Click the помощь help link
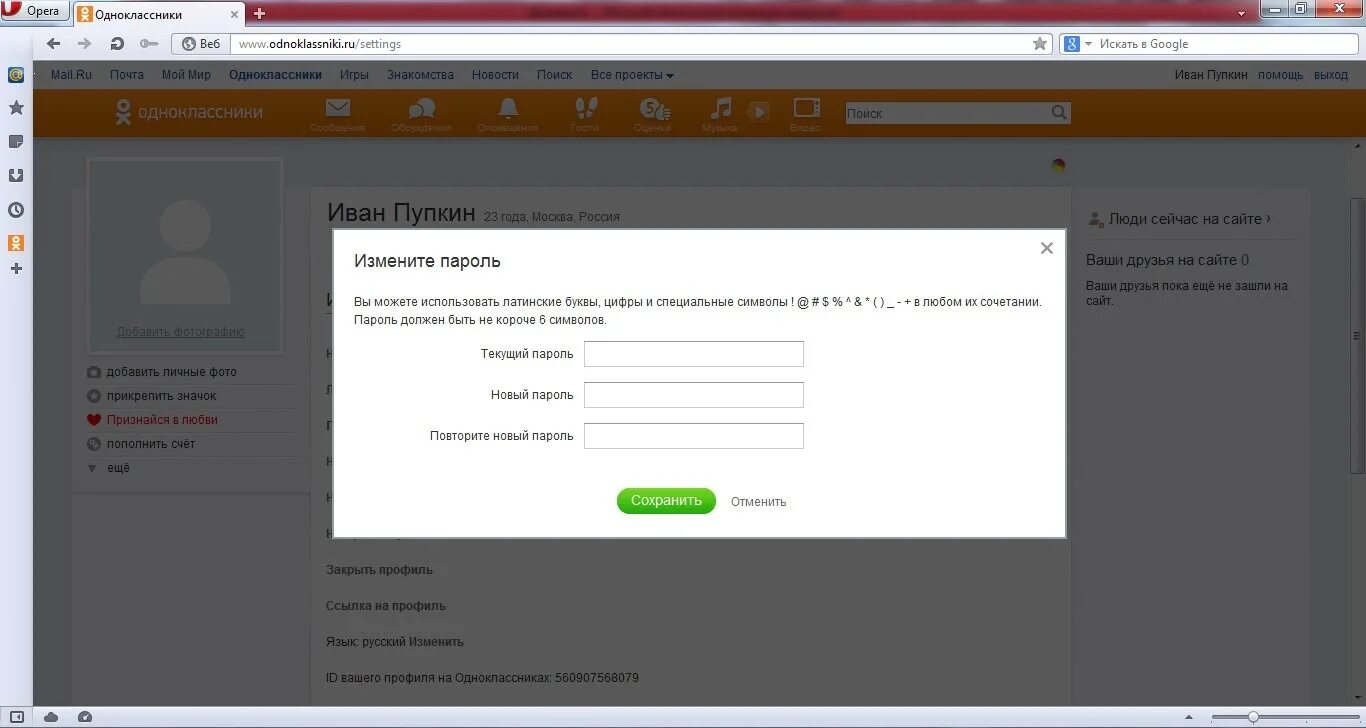Viewport: 1366px width, 728px height. pyautogui.click(x=1280, y=75)
